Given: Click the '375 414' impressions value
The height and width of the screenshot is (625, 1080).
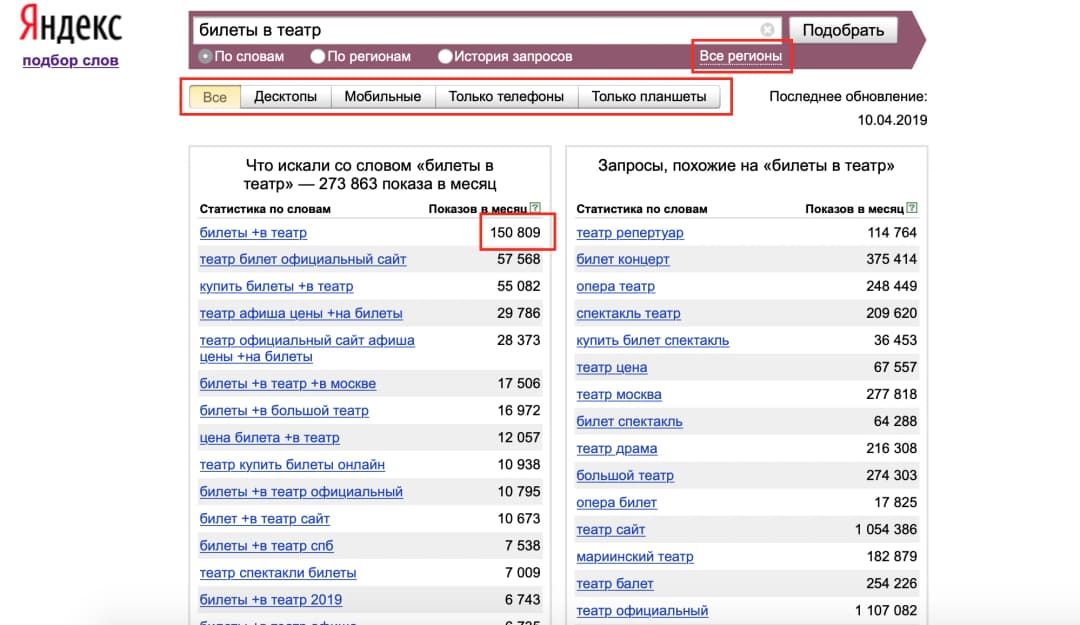Looking at the screenshot, I should click(x=892, y=260).
